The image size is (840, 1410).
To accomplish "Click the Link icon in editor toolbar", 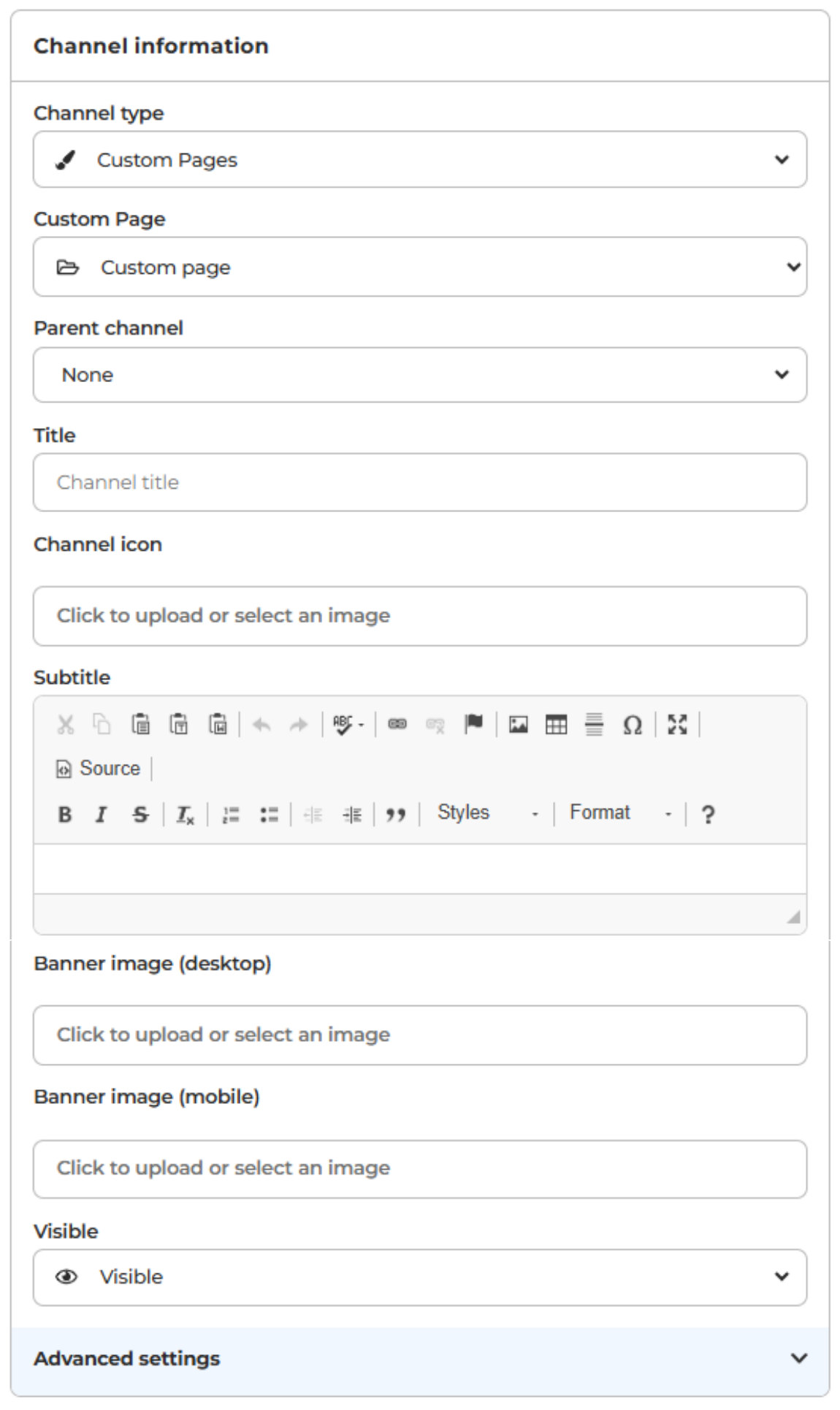I will pos(397,725).
